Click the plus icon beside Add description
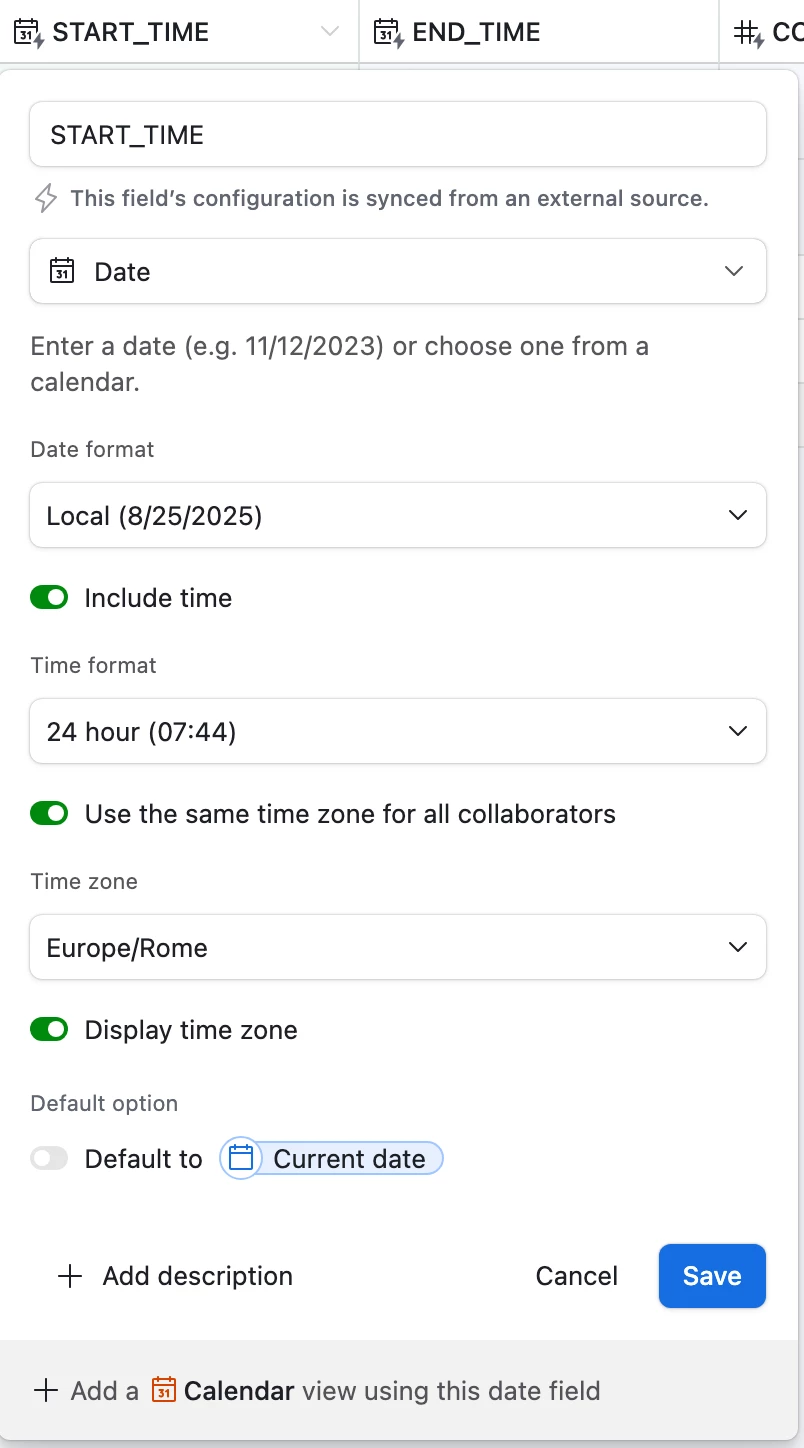Screen dimensions: 804x1448 (x=70, y=1276)
